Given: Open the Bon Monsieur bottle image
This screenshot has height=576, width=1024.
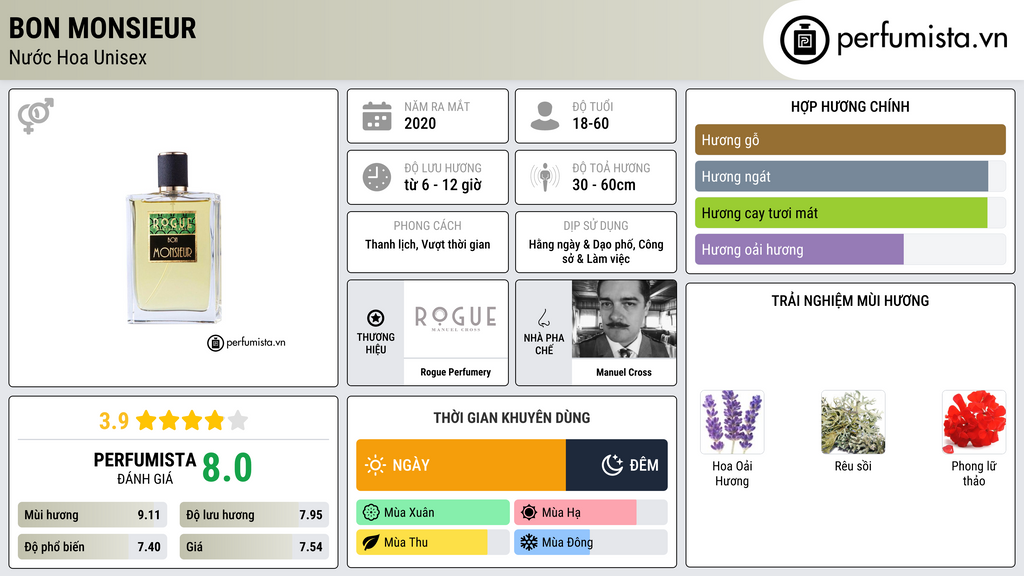Looking at the screenshot, I should coord(174,238).
